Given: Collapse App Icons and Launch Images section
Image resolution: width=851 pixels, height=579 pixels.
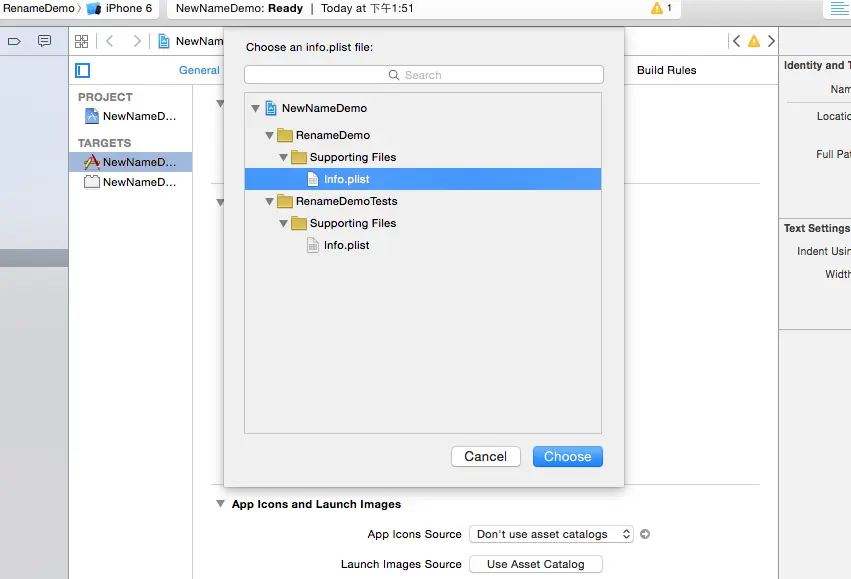Looking at the screenshot, I should tap(220, 504).
